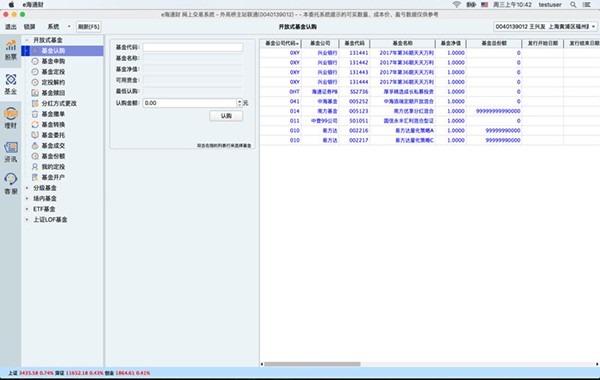
Task: Open the Wi-Fi status menu
Action: pyautogui.click(x=457, y=5)
